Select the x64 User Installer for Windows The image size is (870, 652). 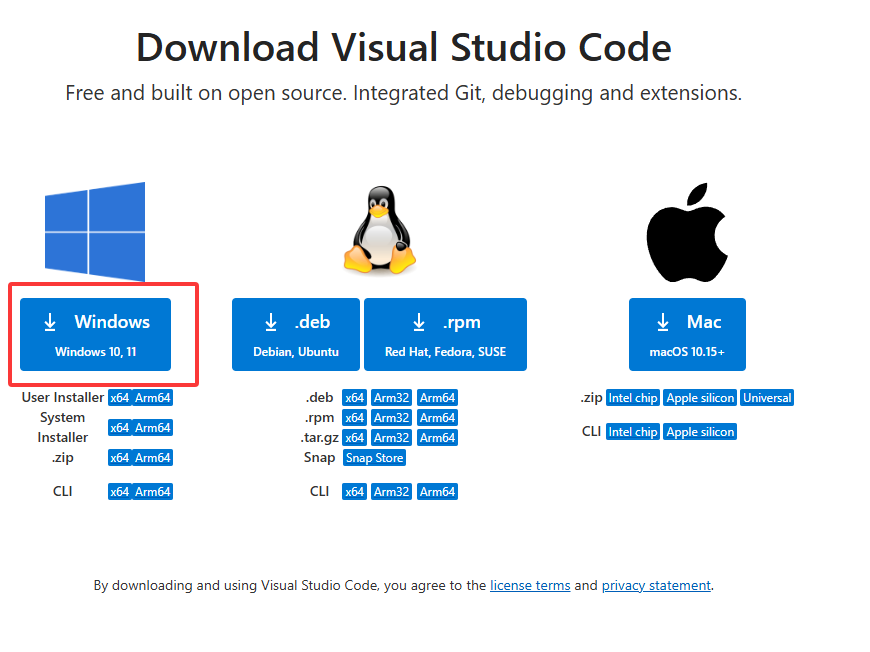point(120,397)
